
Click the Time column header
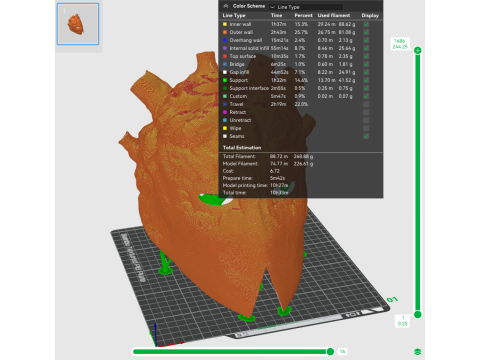click(276, 15)
